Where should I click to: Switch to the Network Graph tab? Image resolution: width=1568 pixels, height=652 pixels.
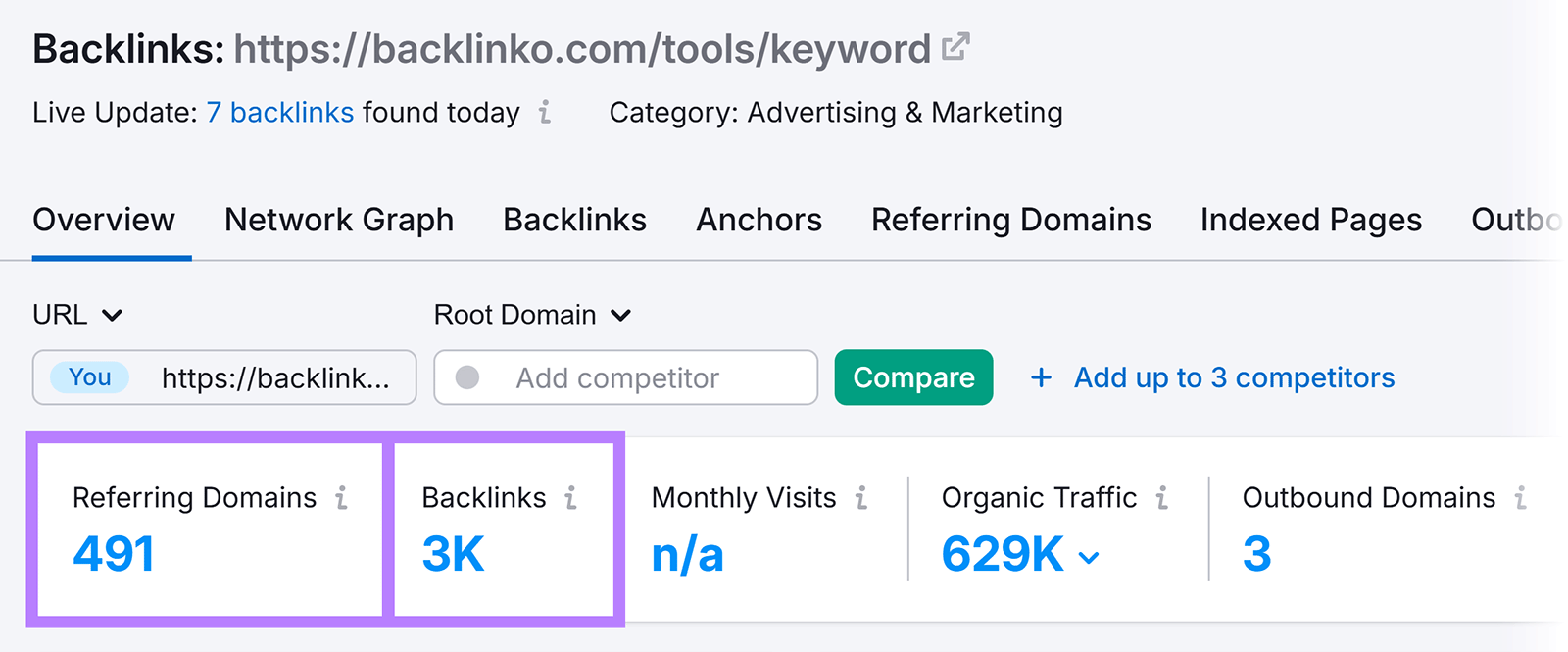pyautogui.click(x=338, y=220)
